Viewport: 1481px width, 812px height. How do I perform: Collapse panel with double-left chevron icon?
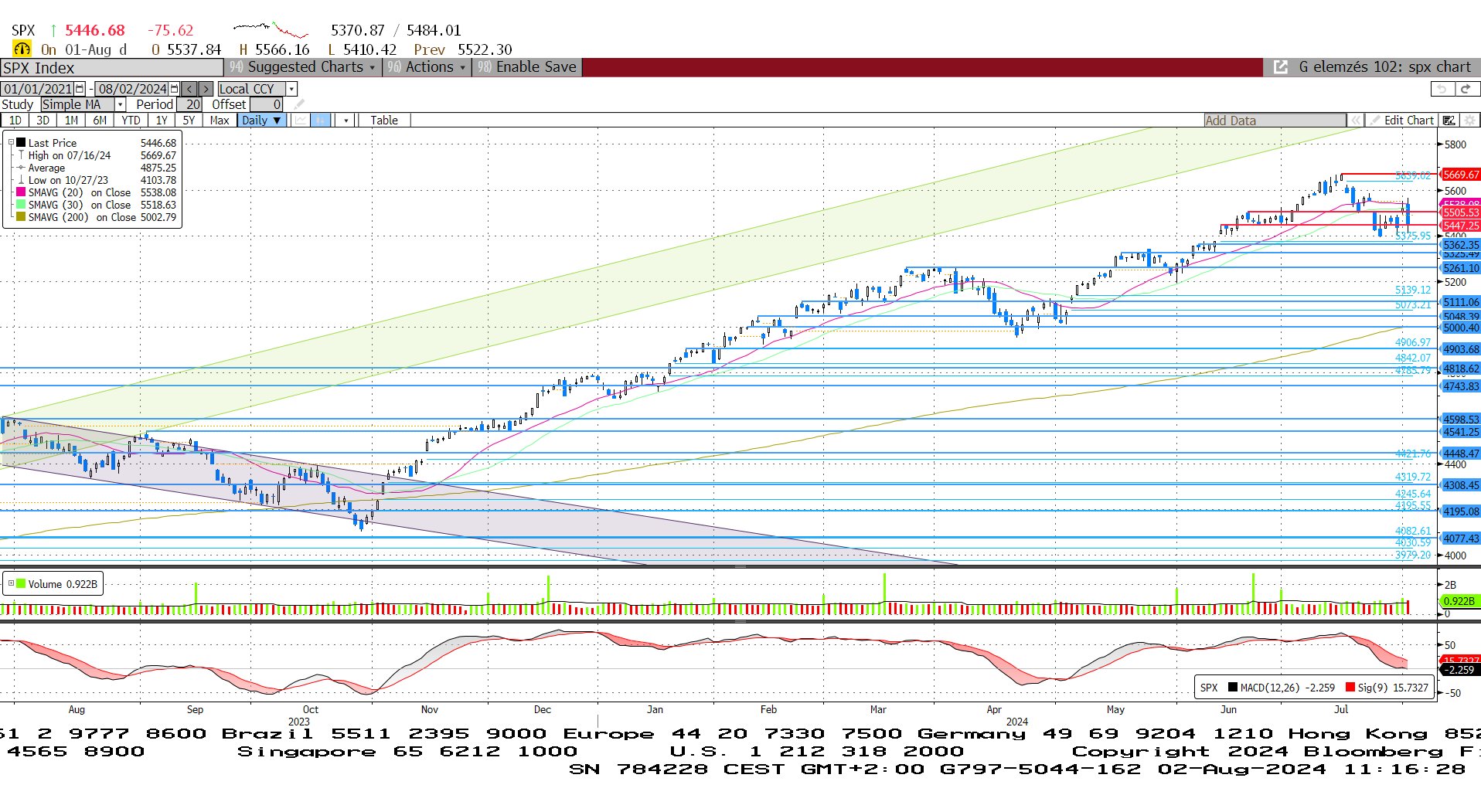click(1355, 121)
